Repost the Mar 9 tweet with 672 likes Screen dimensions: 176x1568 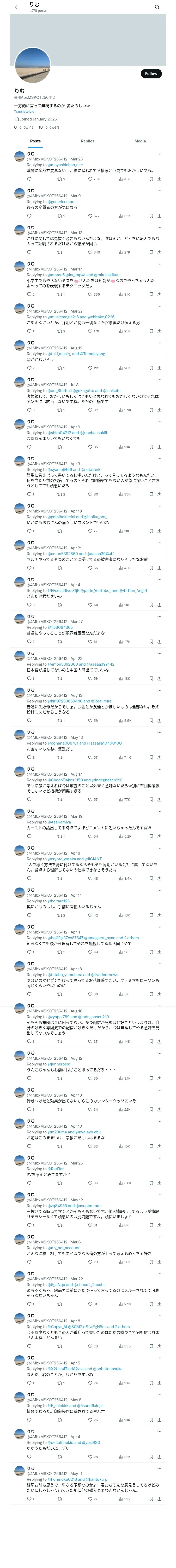59,216
